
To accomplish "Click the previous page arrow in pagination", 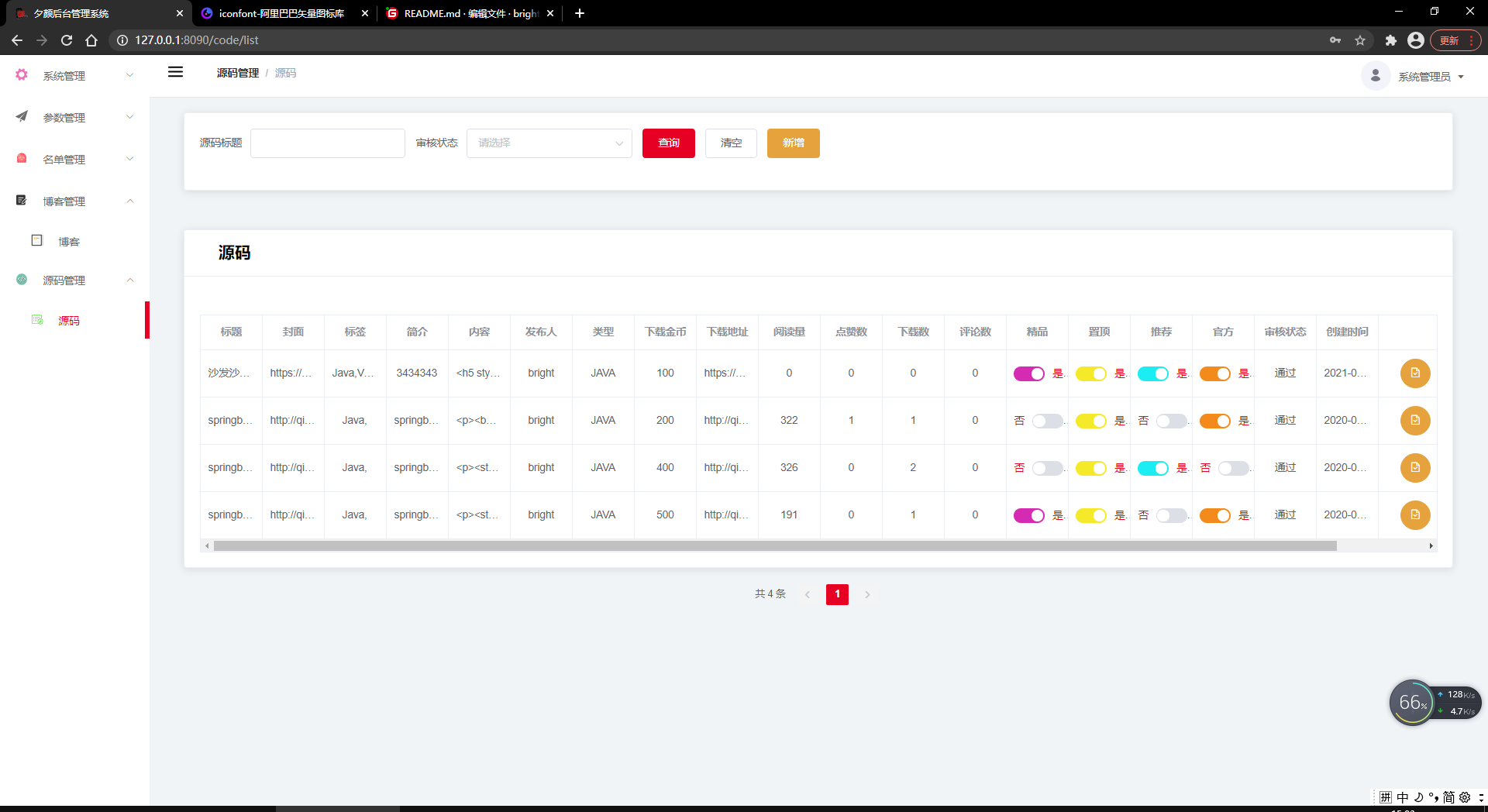I will pyautogui.click(x=808, y=594).
